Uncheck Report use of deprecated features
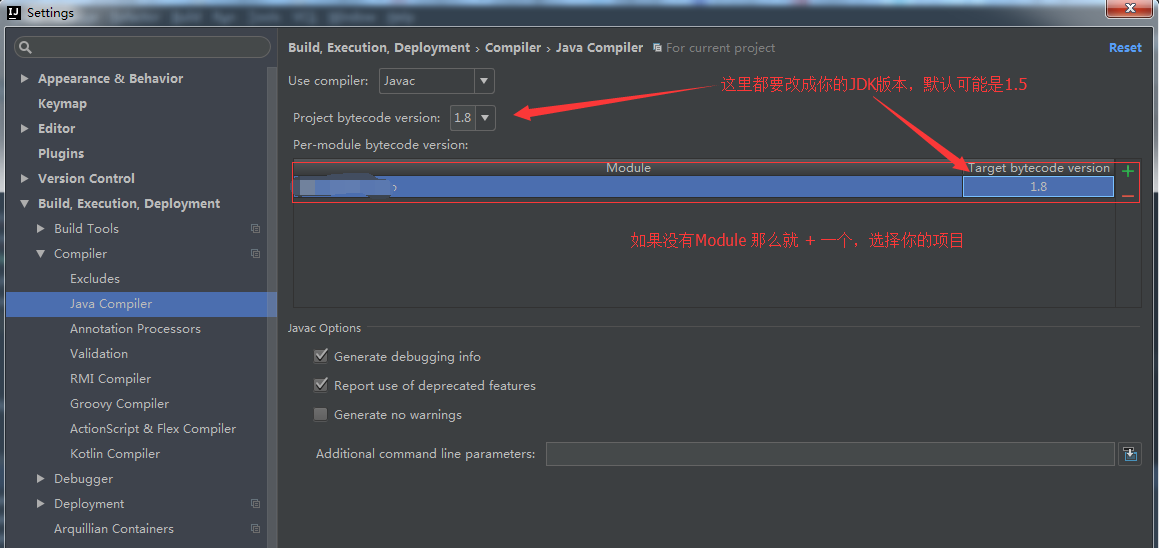Viewport: 1159px width, 548px height. [x=321, y=385]
